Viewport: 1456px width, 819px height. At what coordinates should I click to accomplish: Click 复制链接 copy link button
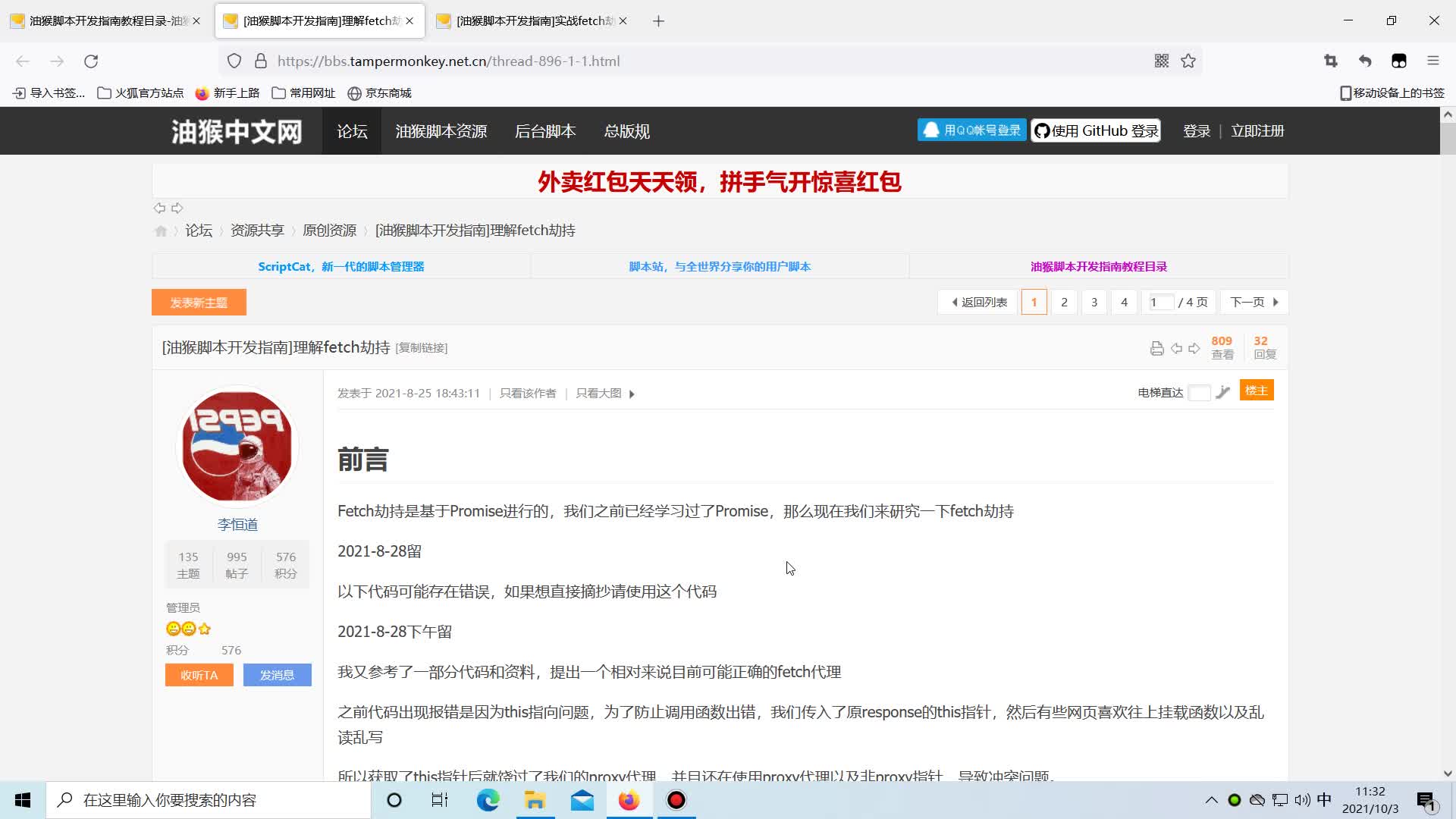click(421, 347)
